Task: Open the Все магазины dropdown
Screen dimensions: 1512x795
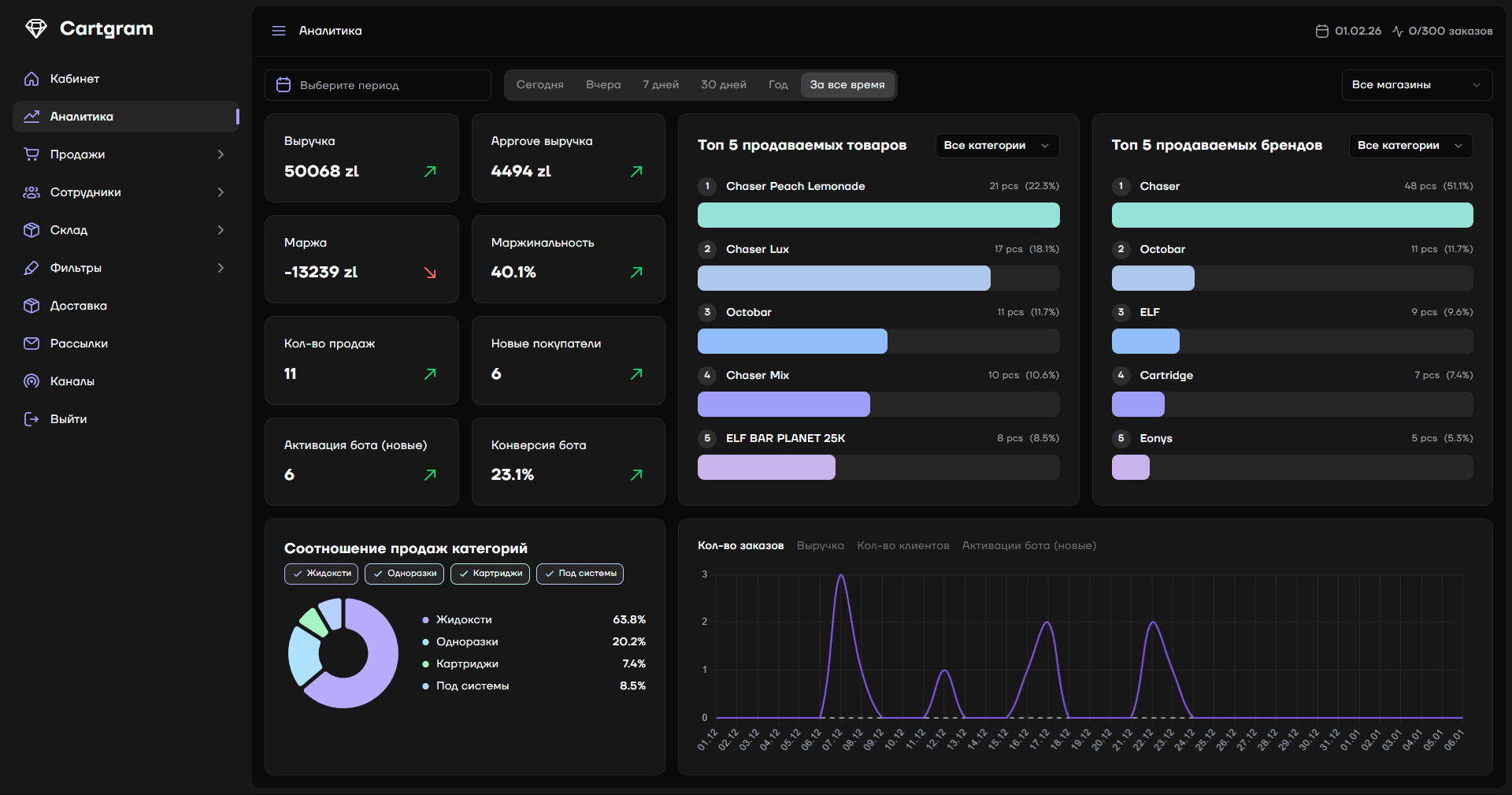Action: [x=1417, y=85]
